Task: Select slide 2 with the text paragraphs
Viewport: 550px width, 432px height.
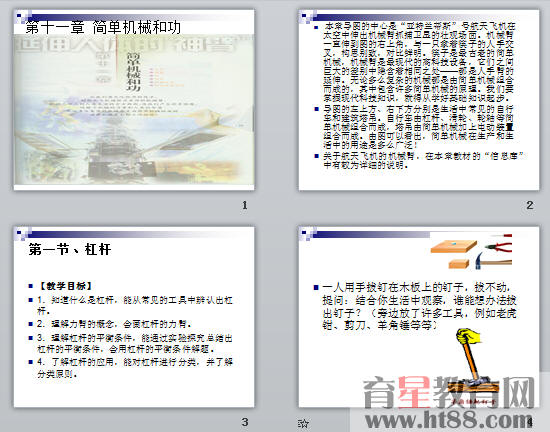Action: coord(419,100)
